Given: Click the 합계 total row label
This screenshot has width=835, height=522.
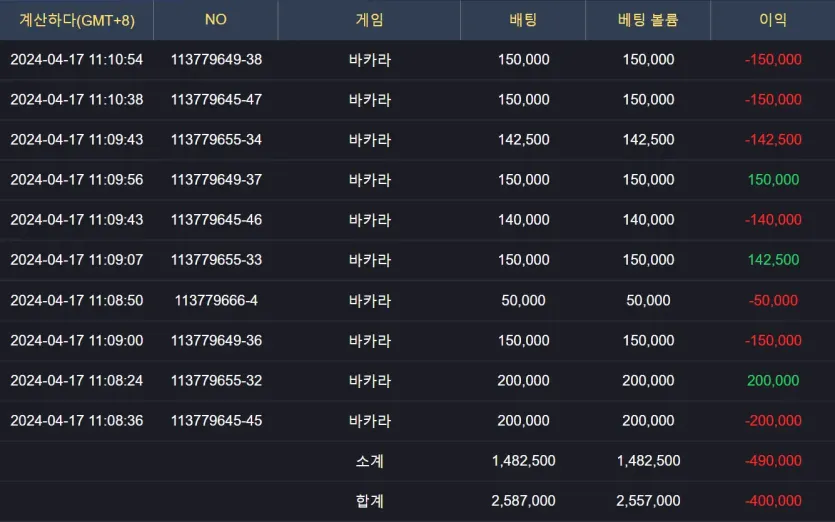Looking at the screenshot, I should click(370, 501).
